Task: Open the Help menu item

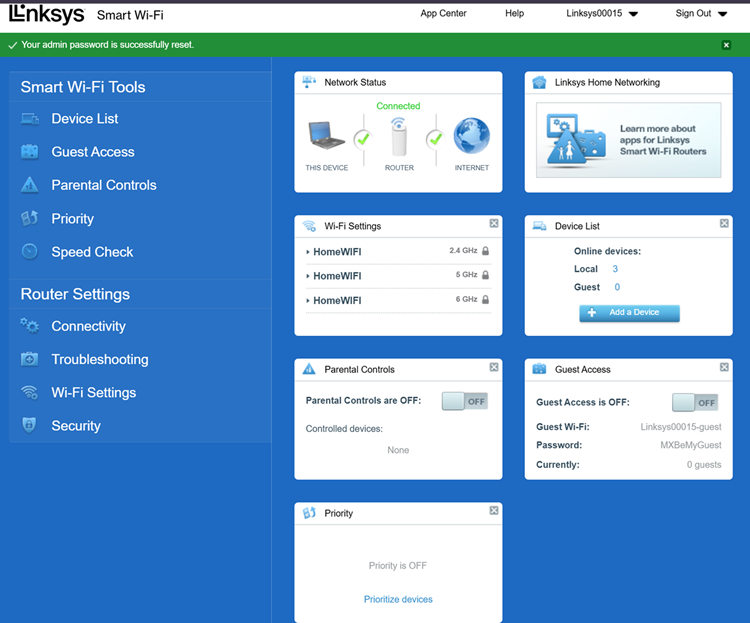Action: click(514, 13)
